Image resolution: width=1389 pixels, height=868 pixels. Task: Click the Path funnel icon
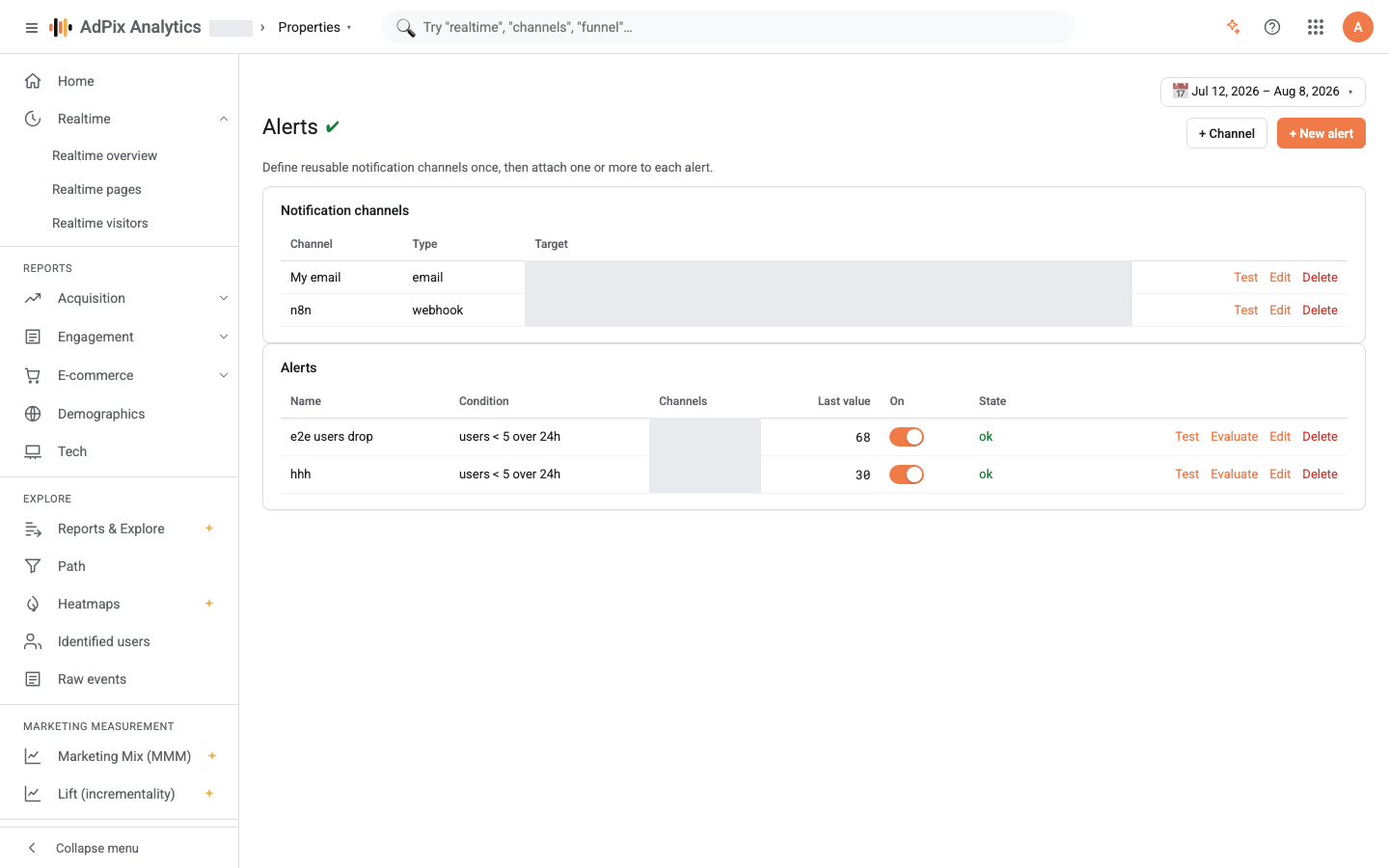[x=33, y=566]
